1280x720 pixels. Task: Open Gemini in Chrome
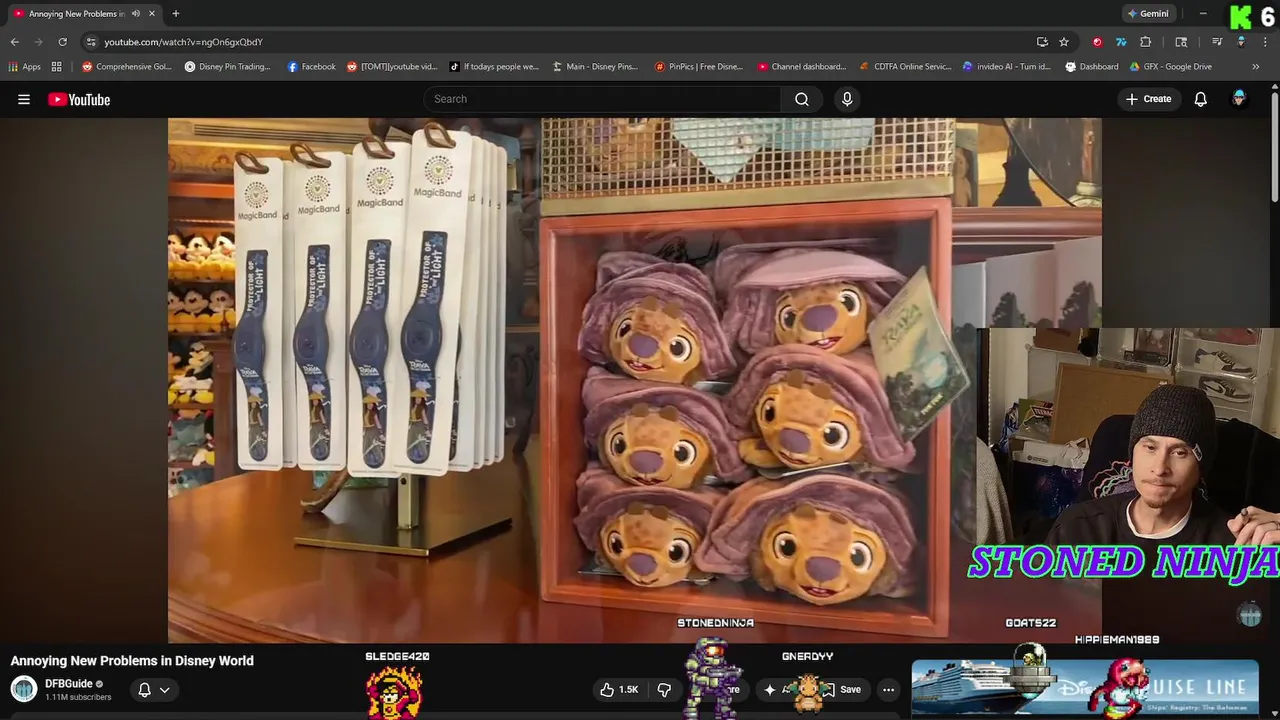point(1148,14)
